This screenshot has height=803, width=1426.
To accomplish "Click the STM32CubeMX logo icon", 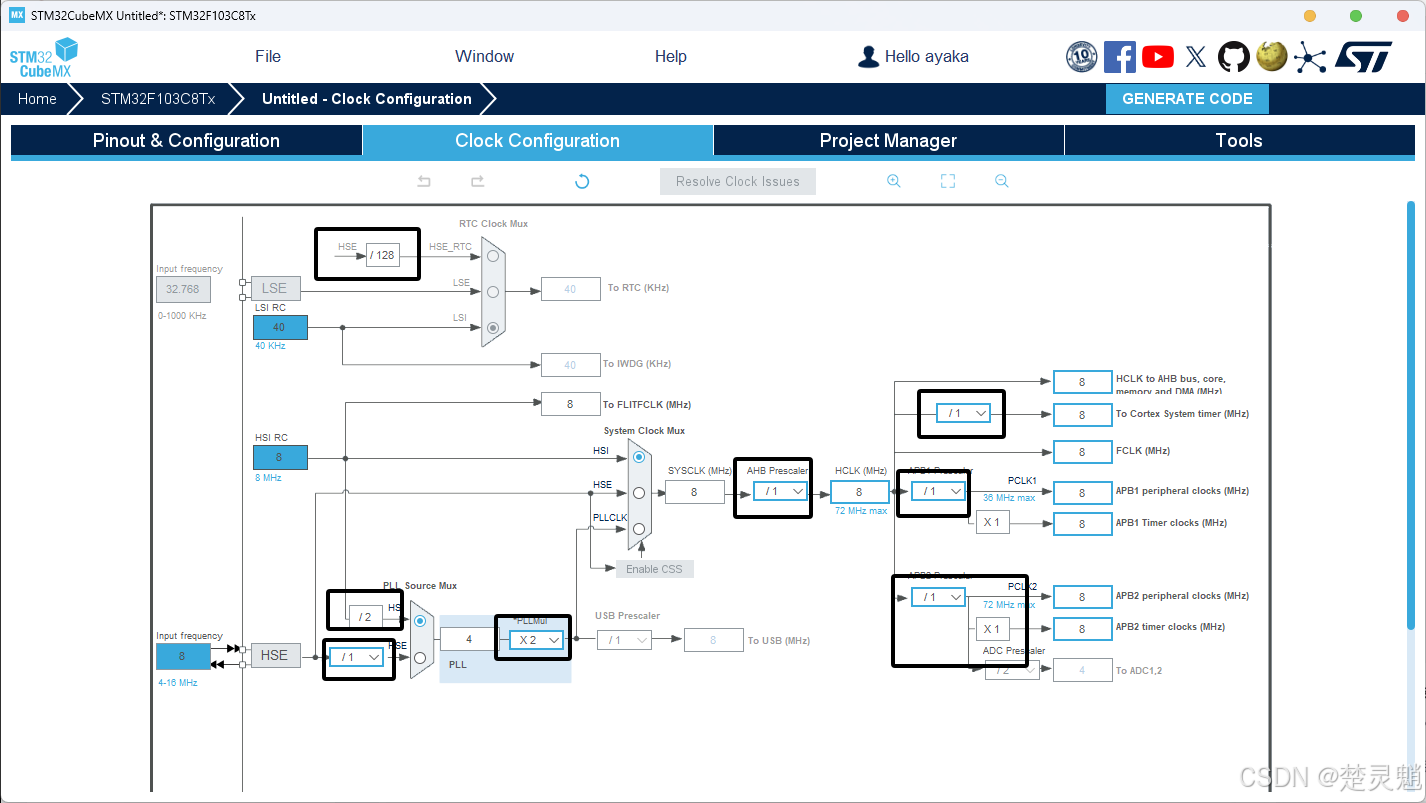I will [x=43, y=57].
